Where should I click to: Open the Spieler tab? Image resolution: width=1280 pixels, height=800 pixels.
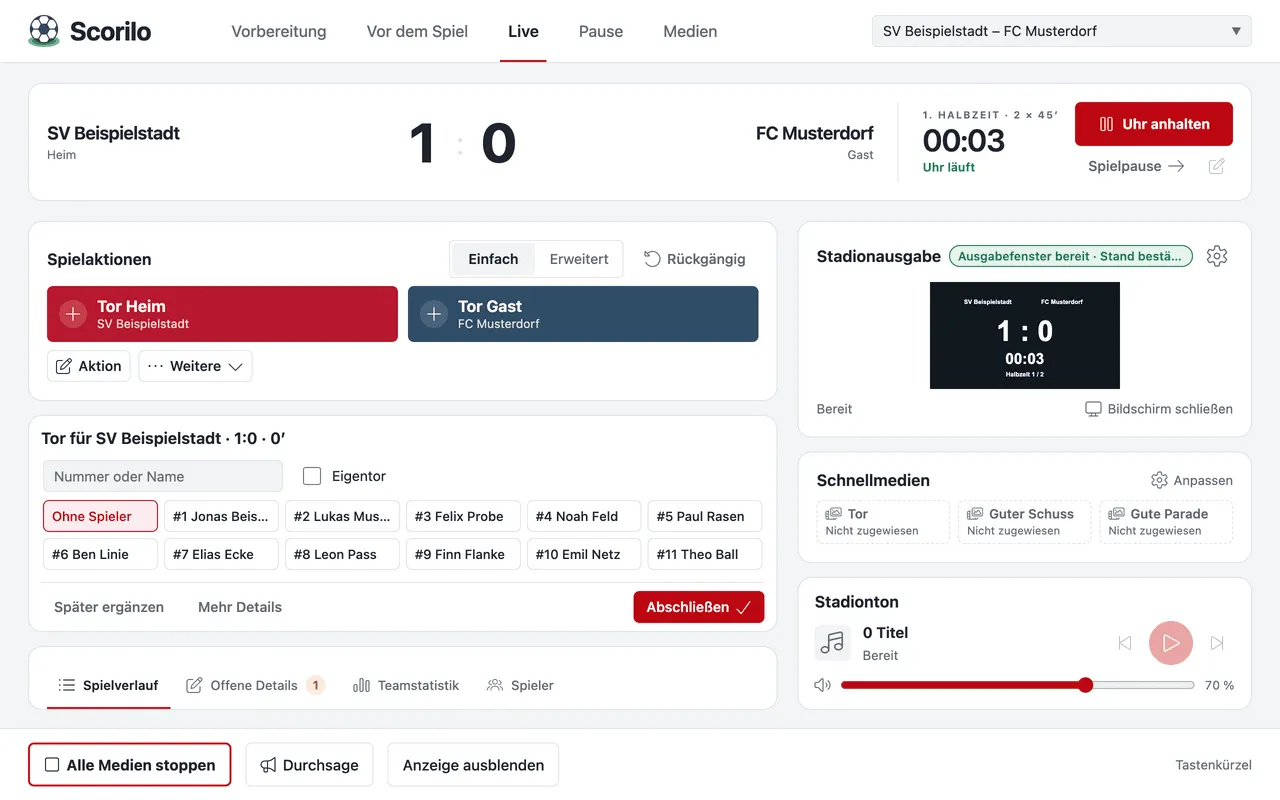tap(520, 685)
